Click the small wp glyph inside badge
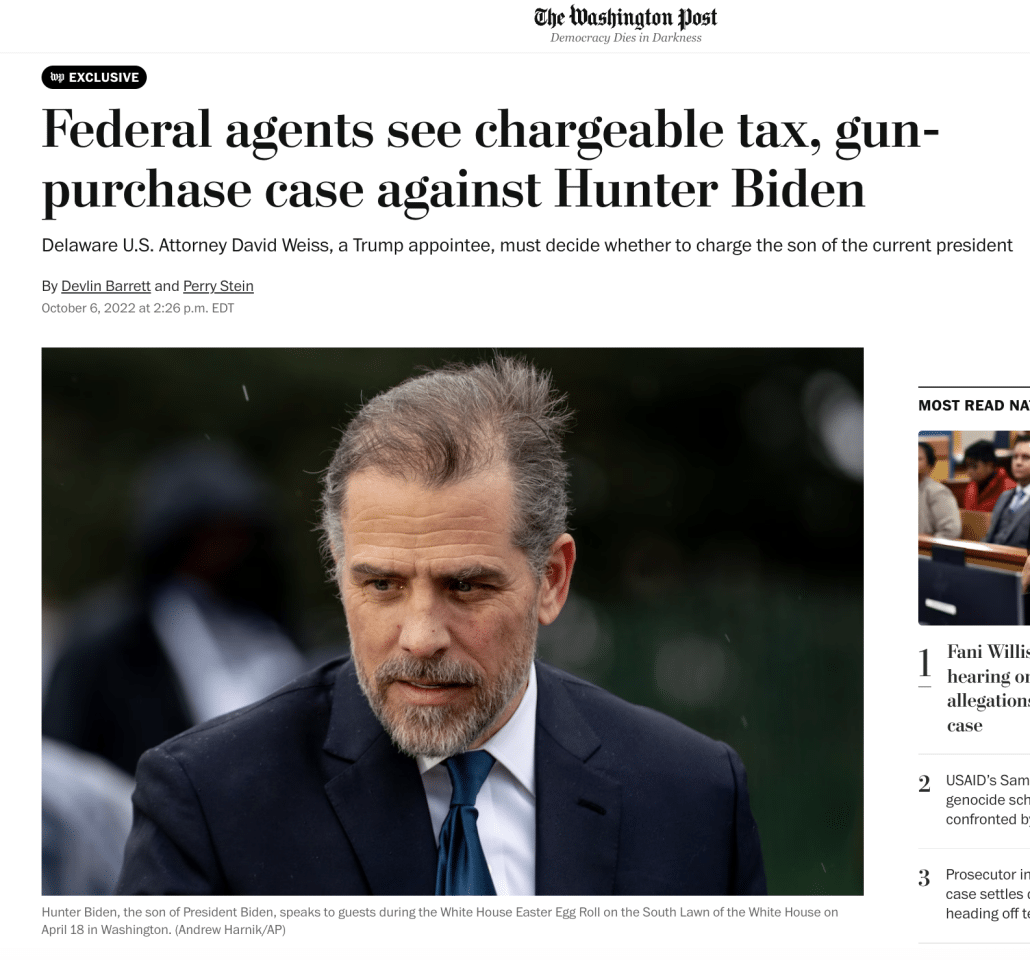The height and width of the screenshot is (960, 1030). [x=58, y=78]
